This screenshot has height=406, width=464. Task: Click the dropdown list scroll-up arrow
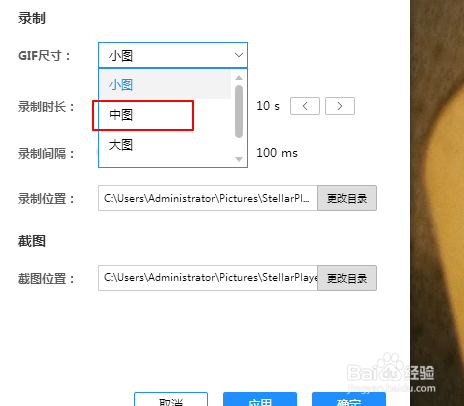[x=239, y=78]
